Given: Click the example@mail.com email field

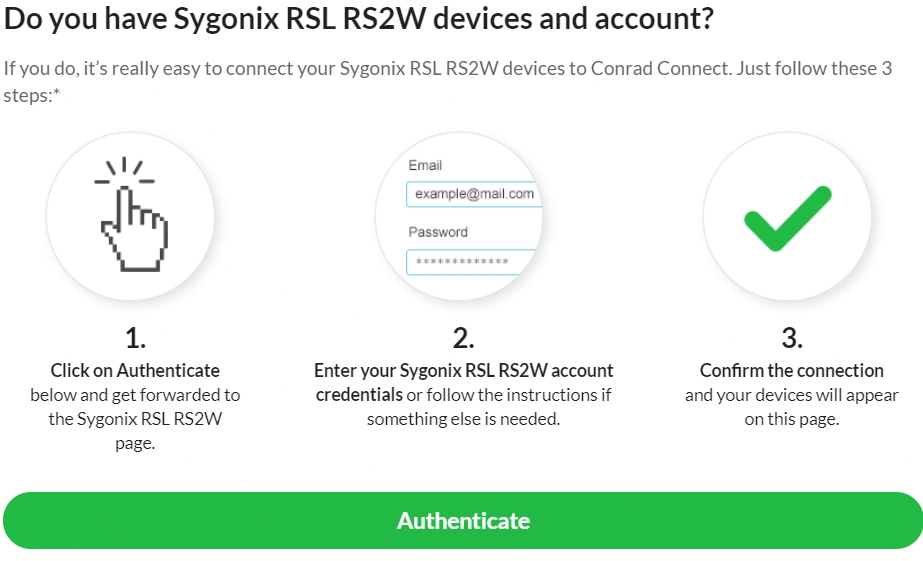Looking at the screenshot, I should coord(473,194).
